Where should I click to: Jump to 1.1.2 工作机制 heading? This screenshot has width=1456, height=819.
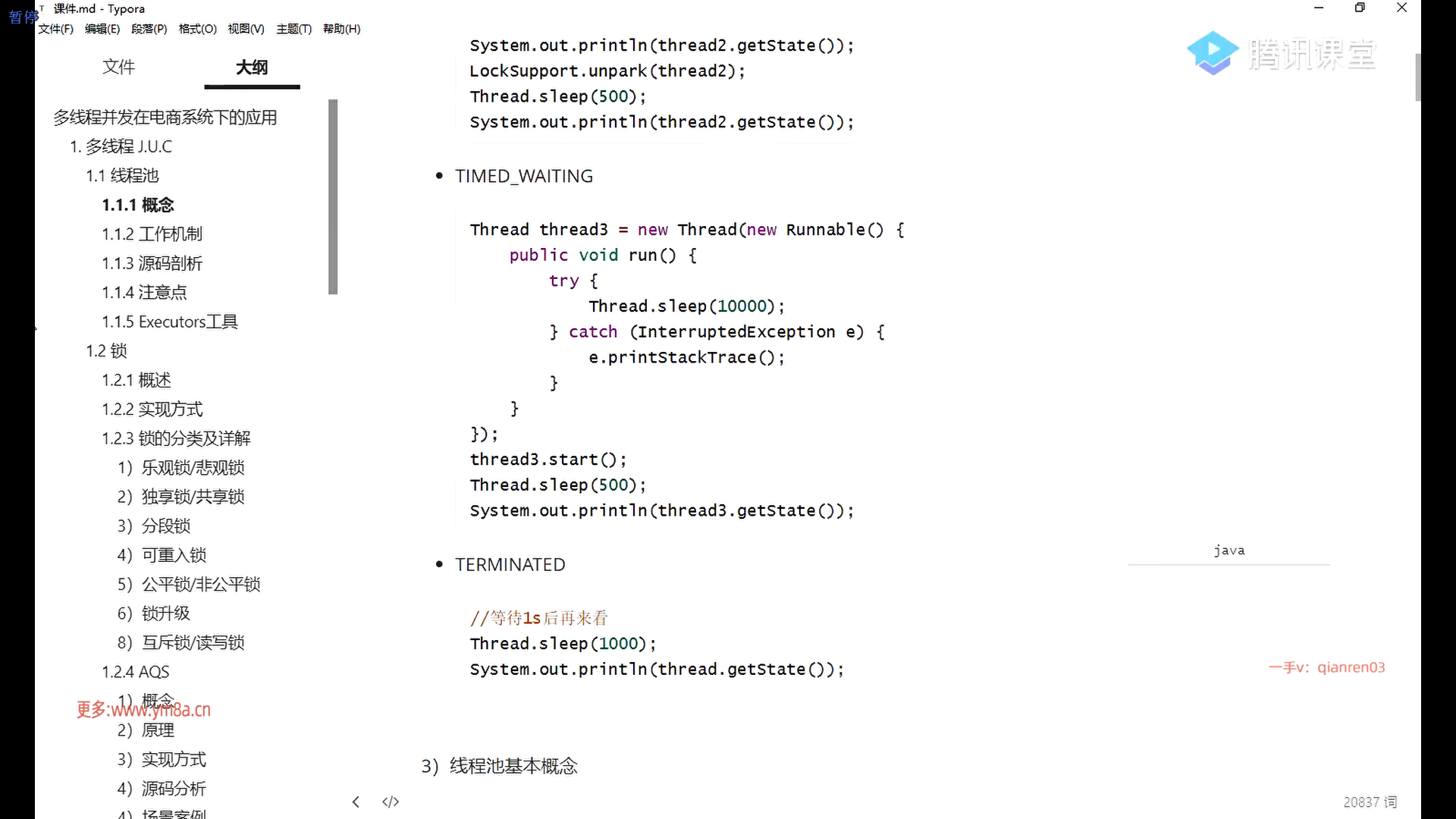(152, 234)
